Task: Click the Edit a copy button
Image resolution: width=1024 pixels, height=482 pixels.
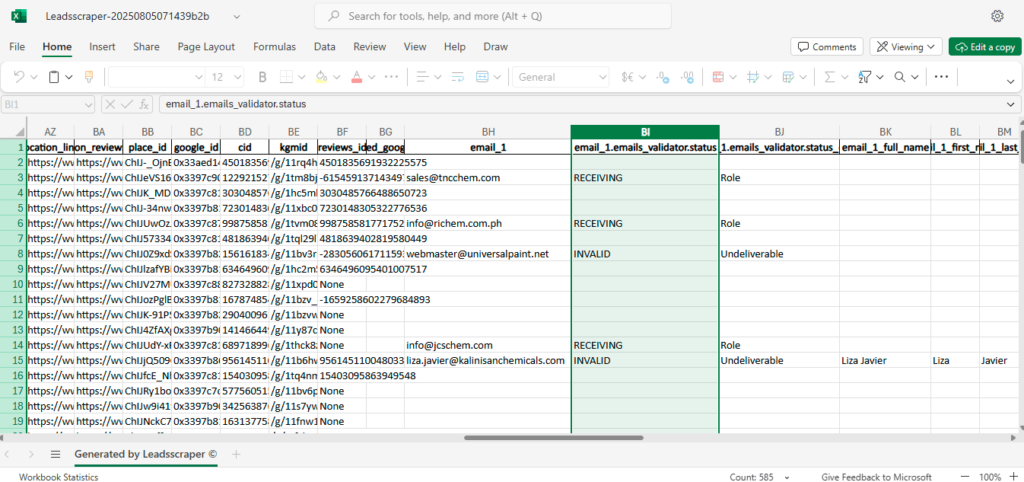Action: (985, 47)
